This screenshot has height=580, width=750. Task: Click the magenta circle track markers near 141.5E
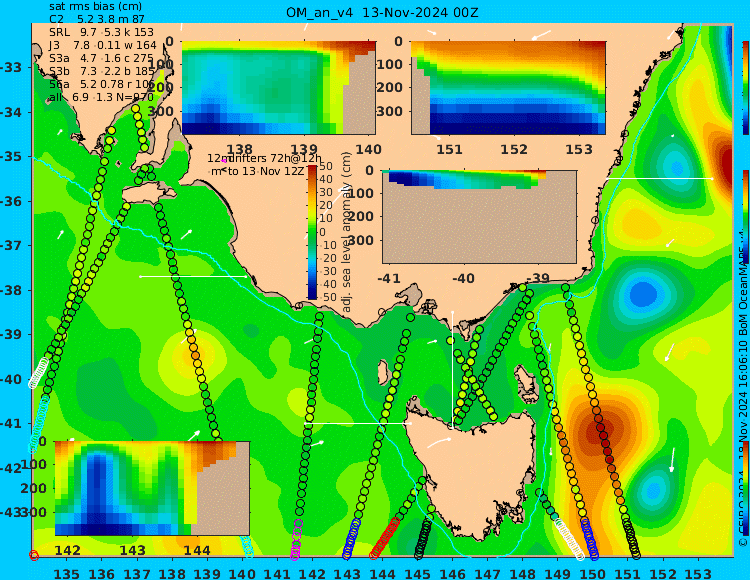click(297, 540)
